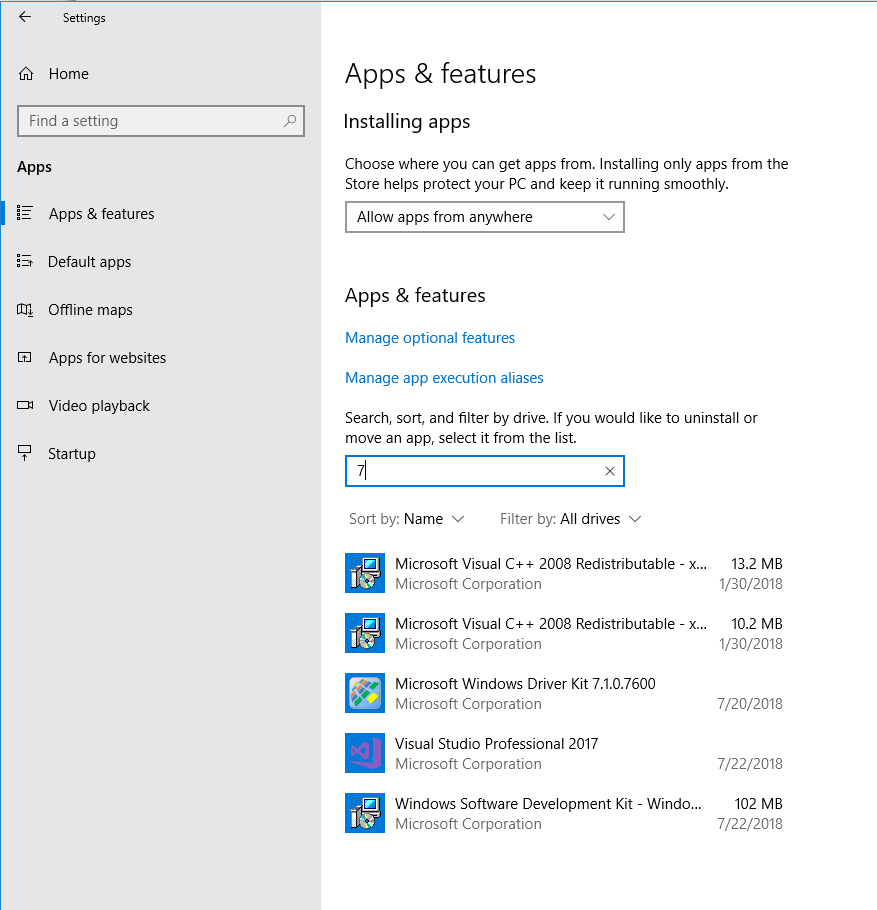The width and height of the screenshot is (877, 910).
Task: Select the Visual C++ 2008 Redistributable 13.2 MB name
Action: [551, 564]
